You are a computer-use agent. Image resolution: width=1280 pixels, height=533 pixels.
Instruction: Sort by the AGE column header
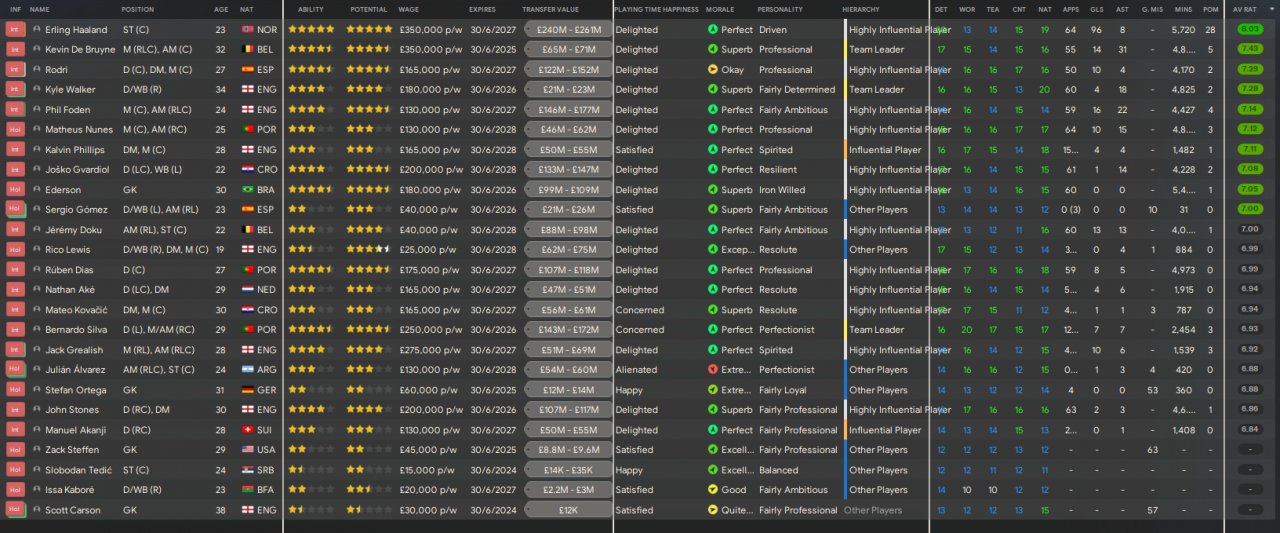point(220,9)
